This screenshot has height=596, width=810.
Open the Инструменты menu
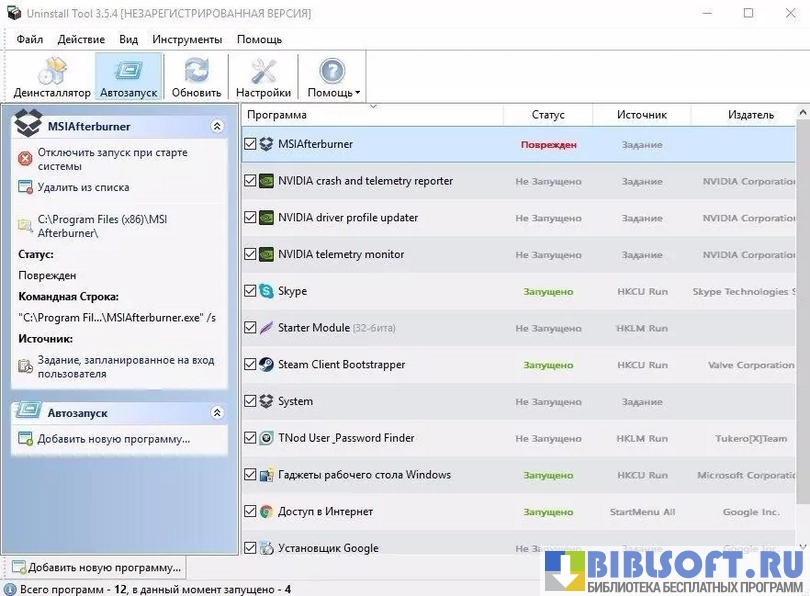187,39
